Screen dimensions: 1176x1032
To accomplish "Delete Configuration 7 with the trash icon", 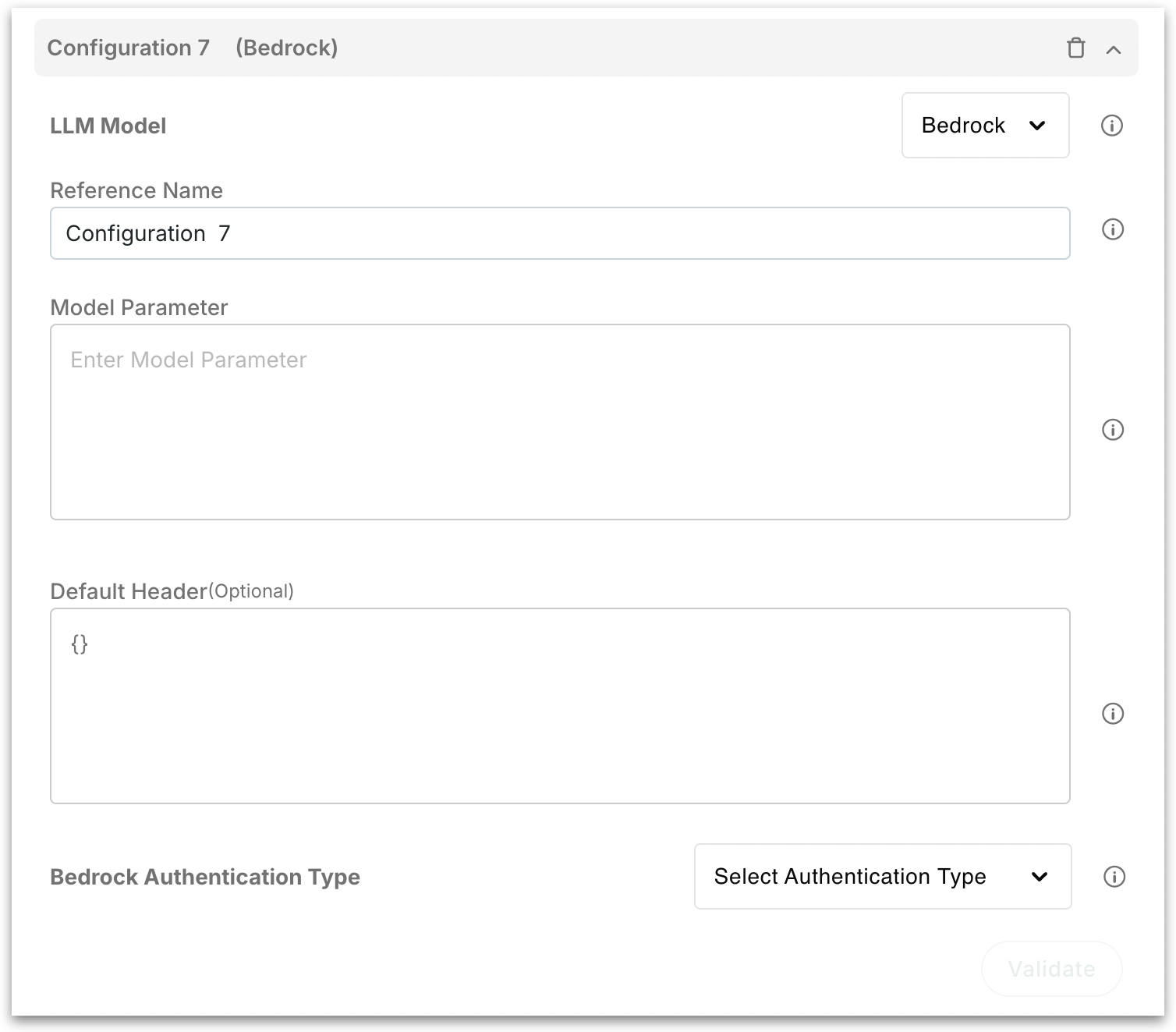I will coord(1075,48).
